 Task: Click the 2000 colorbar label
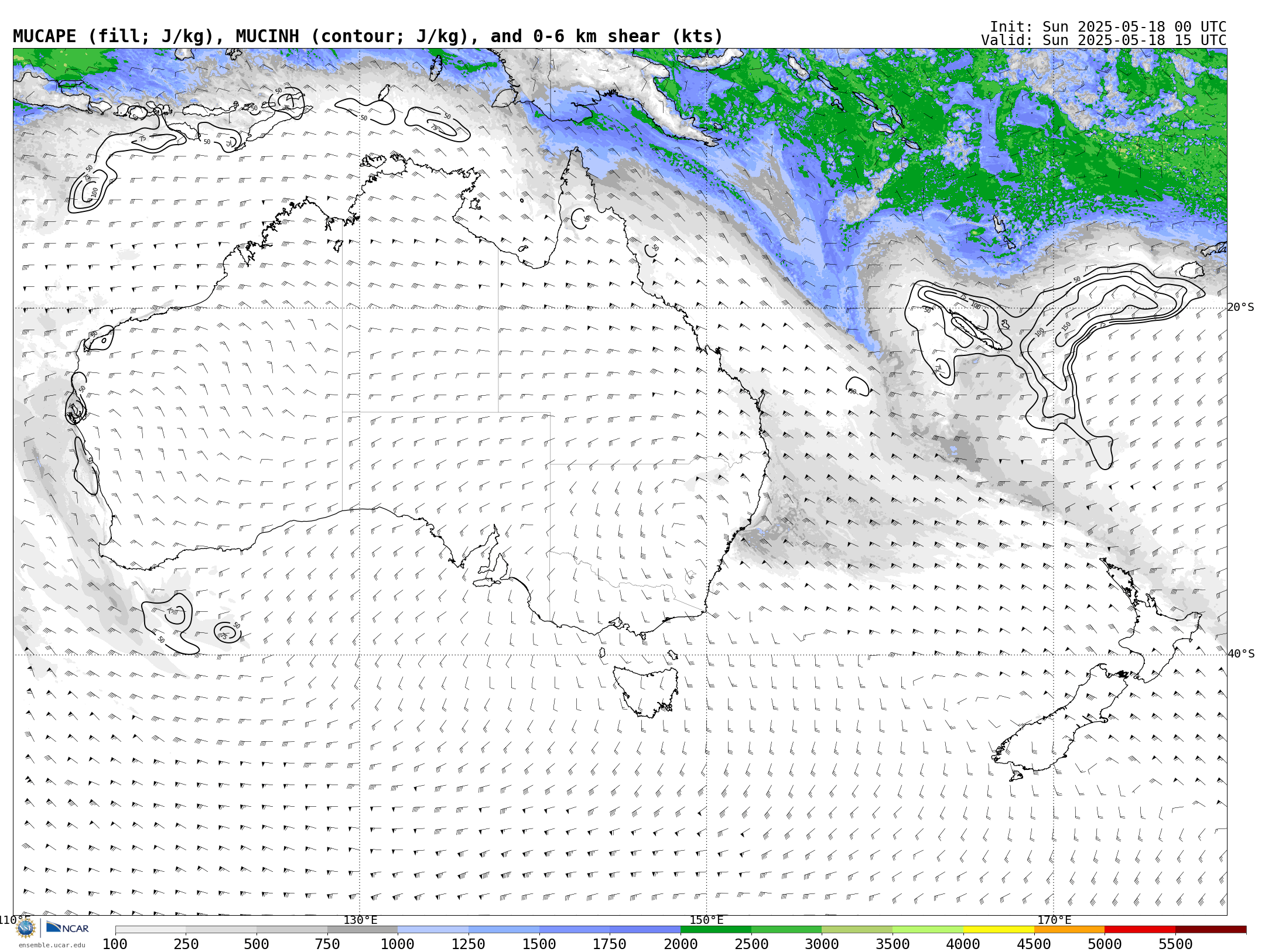tap(681, 944)
